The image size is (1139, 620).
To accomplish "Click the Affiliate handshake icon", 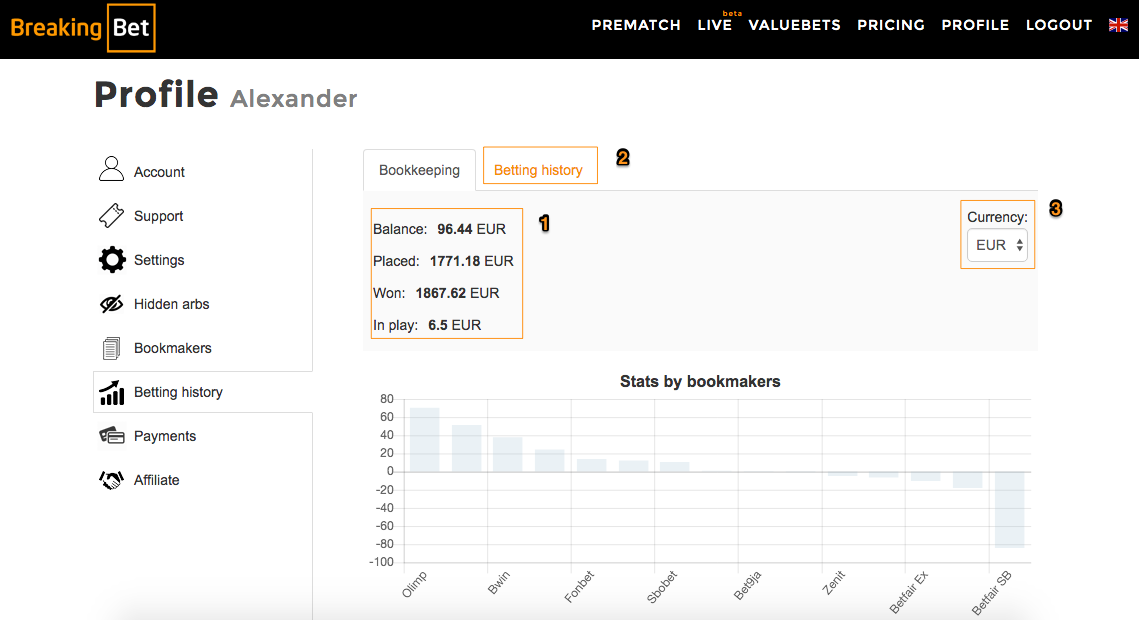I will tap(111, 480).
